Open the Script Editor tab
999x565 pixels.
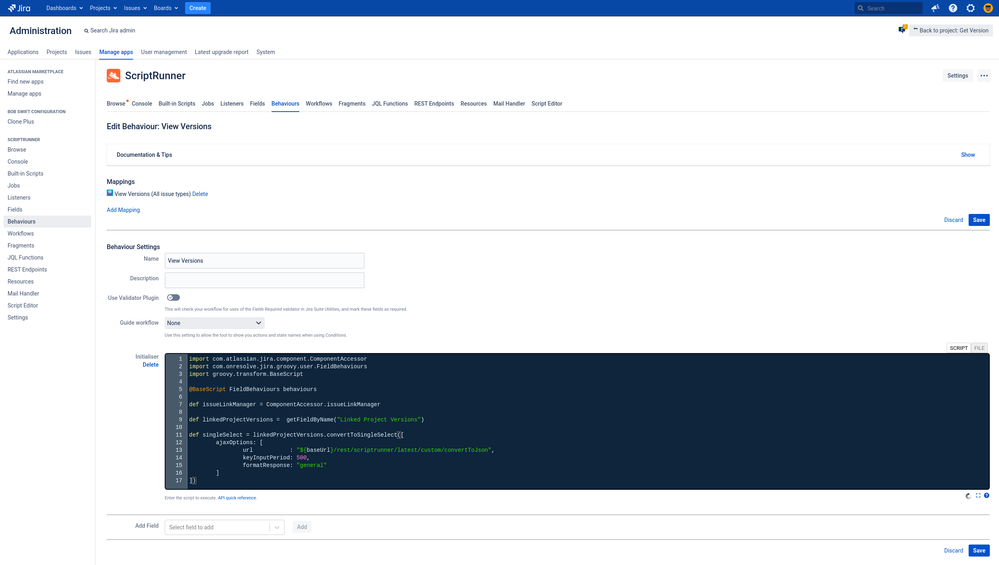click(x=547, y=104)
